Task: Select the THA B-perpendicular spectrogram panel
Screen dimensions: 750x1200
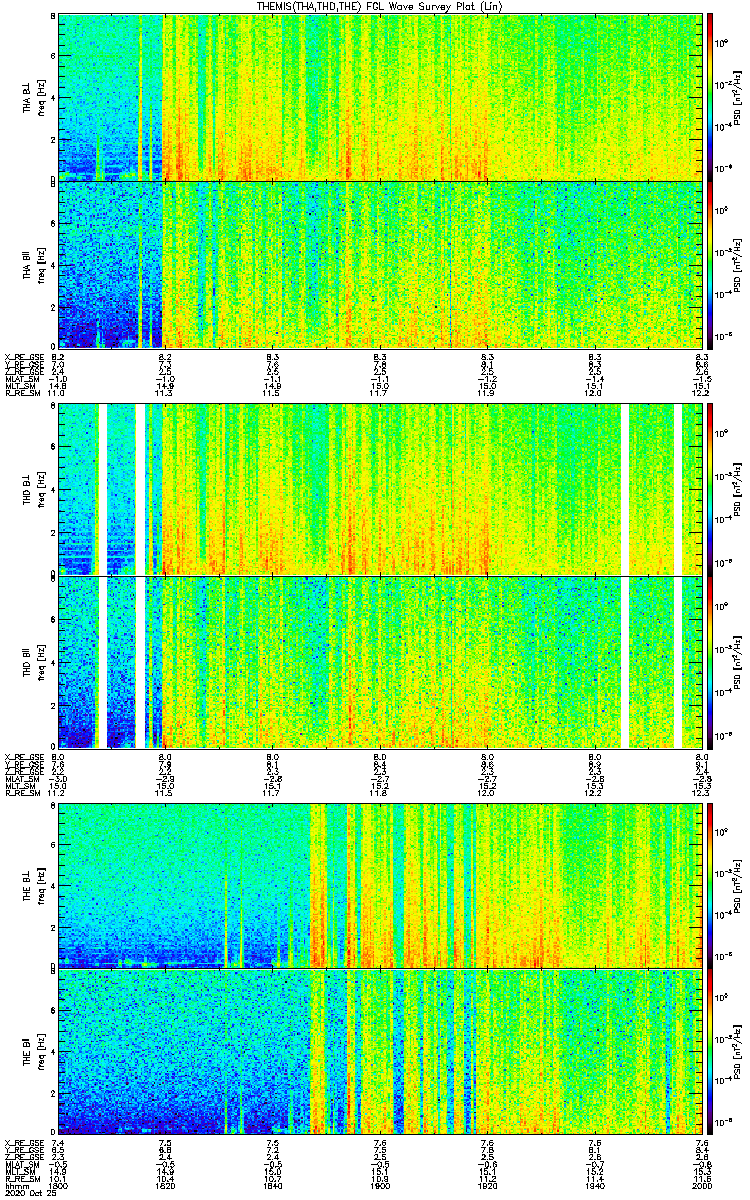Action: click(379, 97)
